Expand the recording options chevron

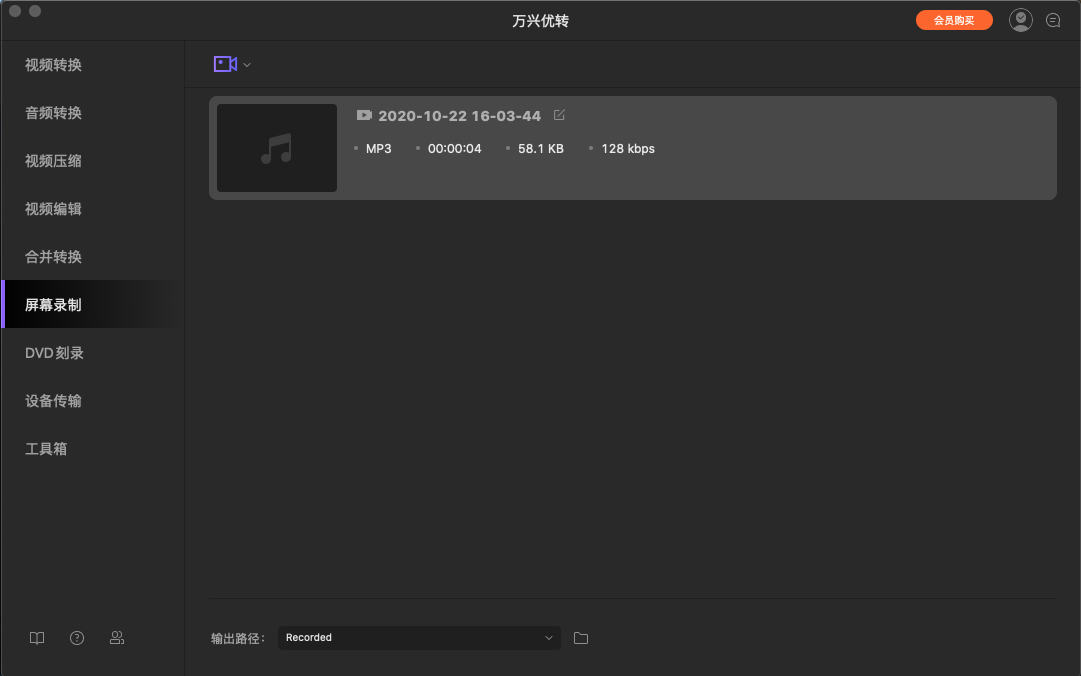click(245, 63)
